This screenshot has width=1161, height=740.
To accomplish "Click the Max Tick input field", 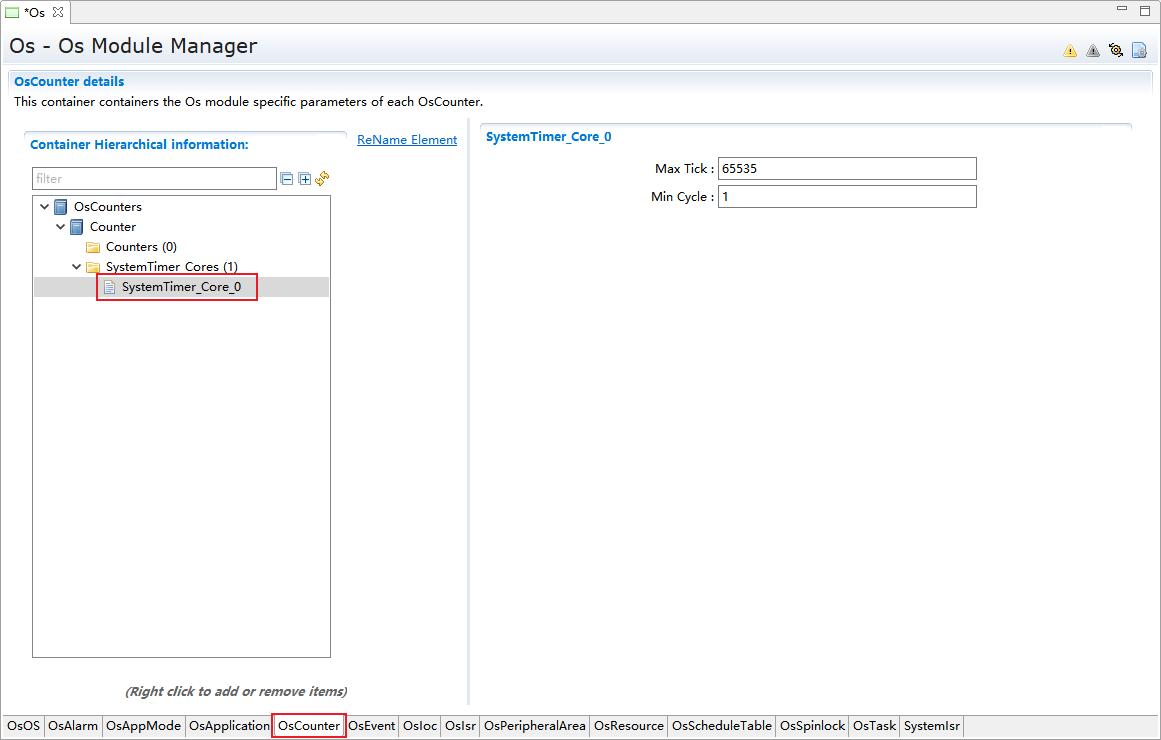I will [x=846, y=169].
